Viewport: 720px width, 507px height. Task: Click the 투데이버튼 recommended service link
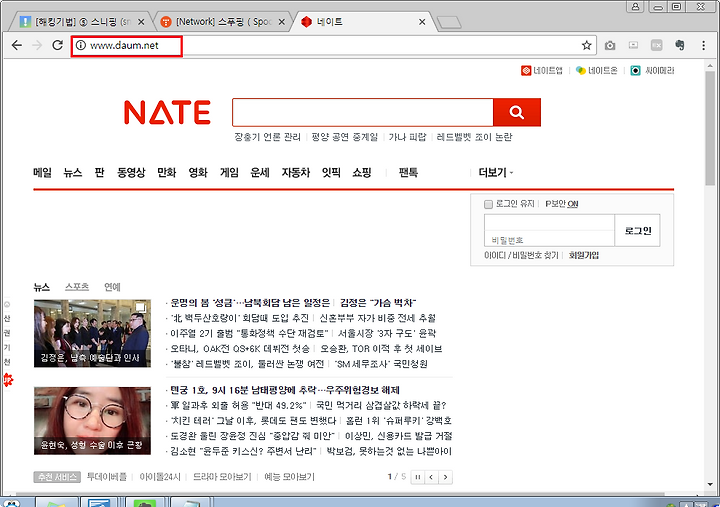coord(107,477)
